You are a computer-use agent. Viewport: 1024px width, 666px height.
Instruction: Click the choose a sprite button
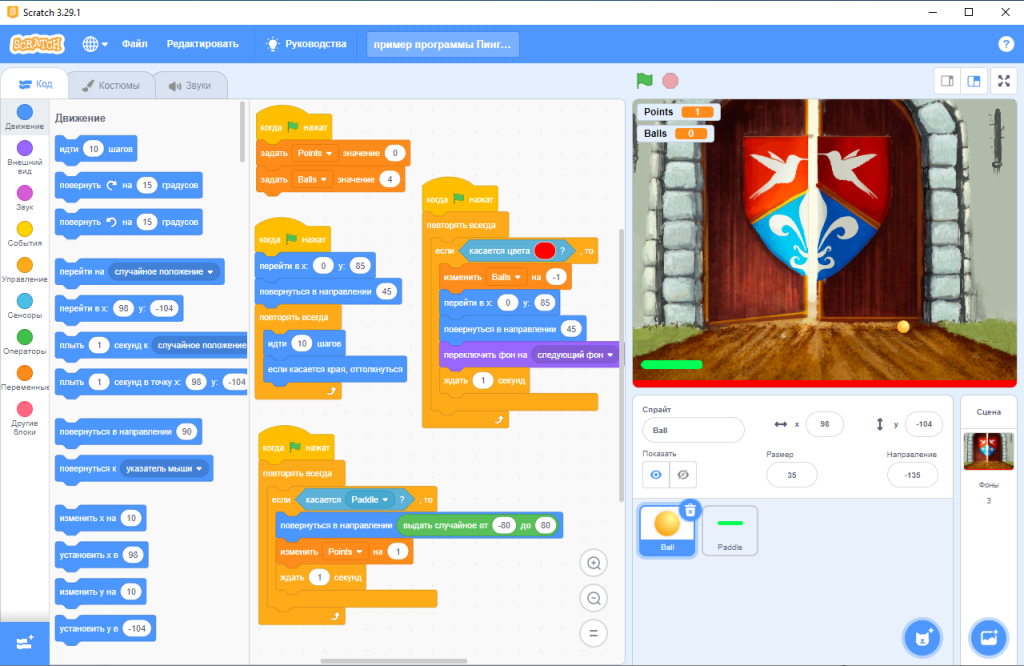[x=922, y=636]
